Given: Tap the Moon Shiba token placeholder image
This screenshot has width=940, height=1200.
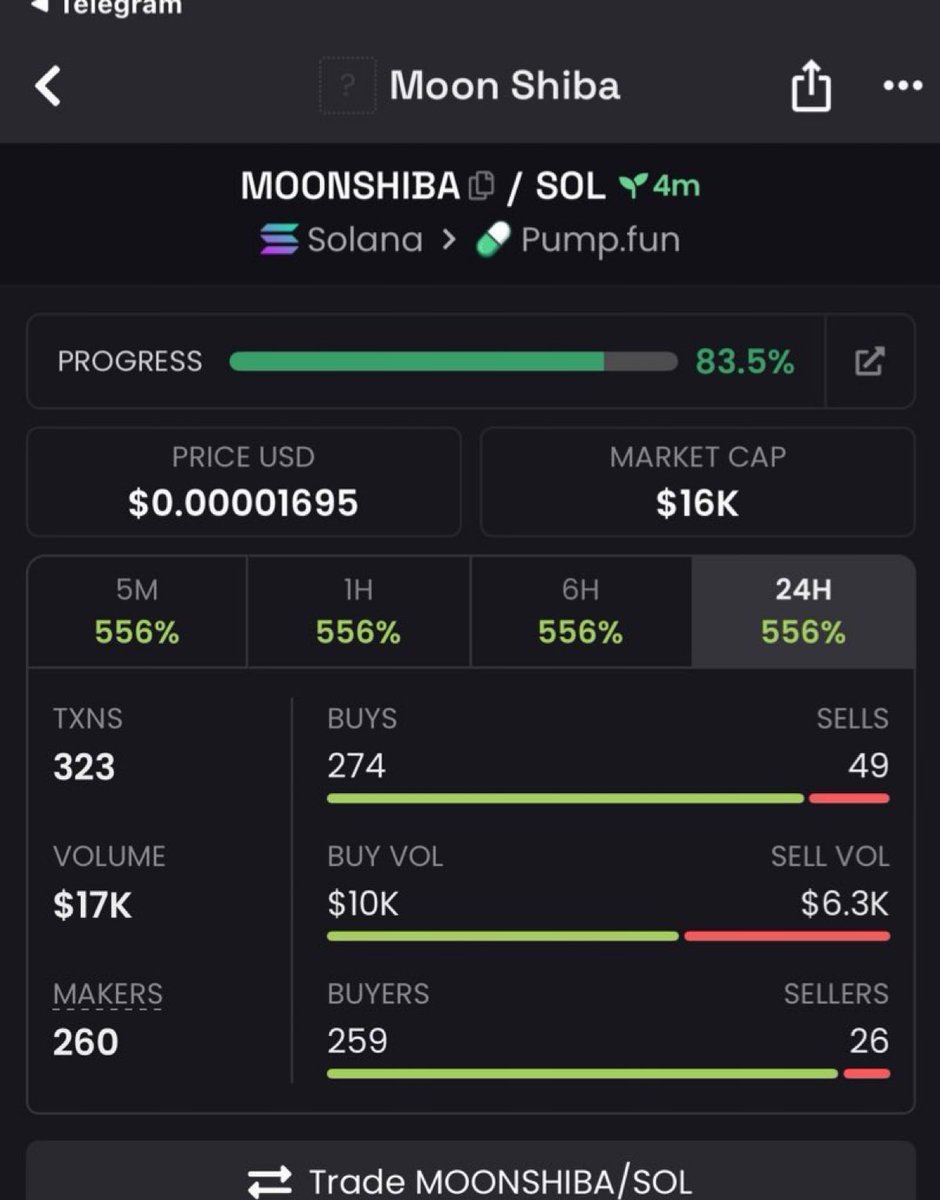Looking at the screenshot, I should pos(347,86).
